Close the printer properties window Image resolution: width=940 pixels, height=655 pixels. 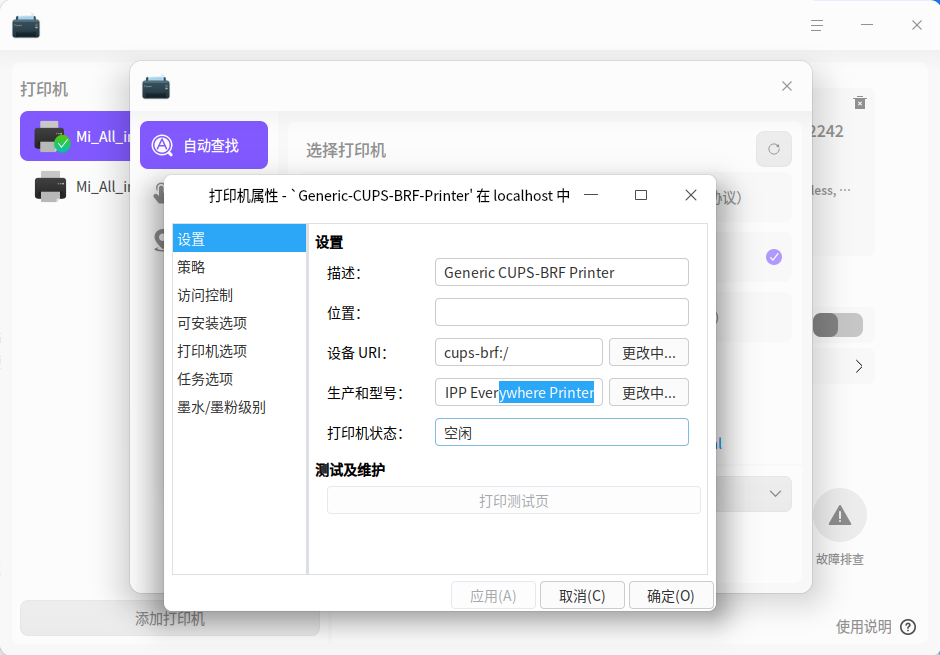691,195
